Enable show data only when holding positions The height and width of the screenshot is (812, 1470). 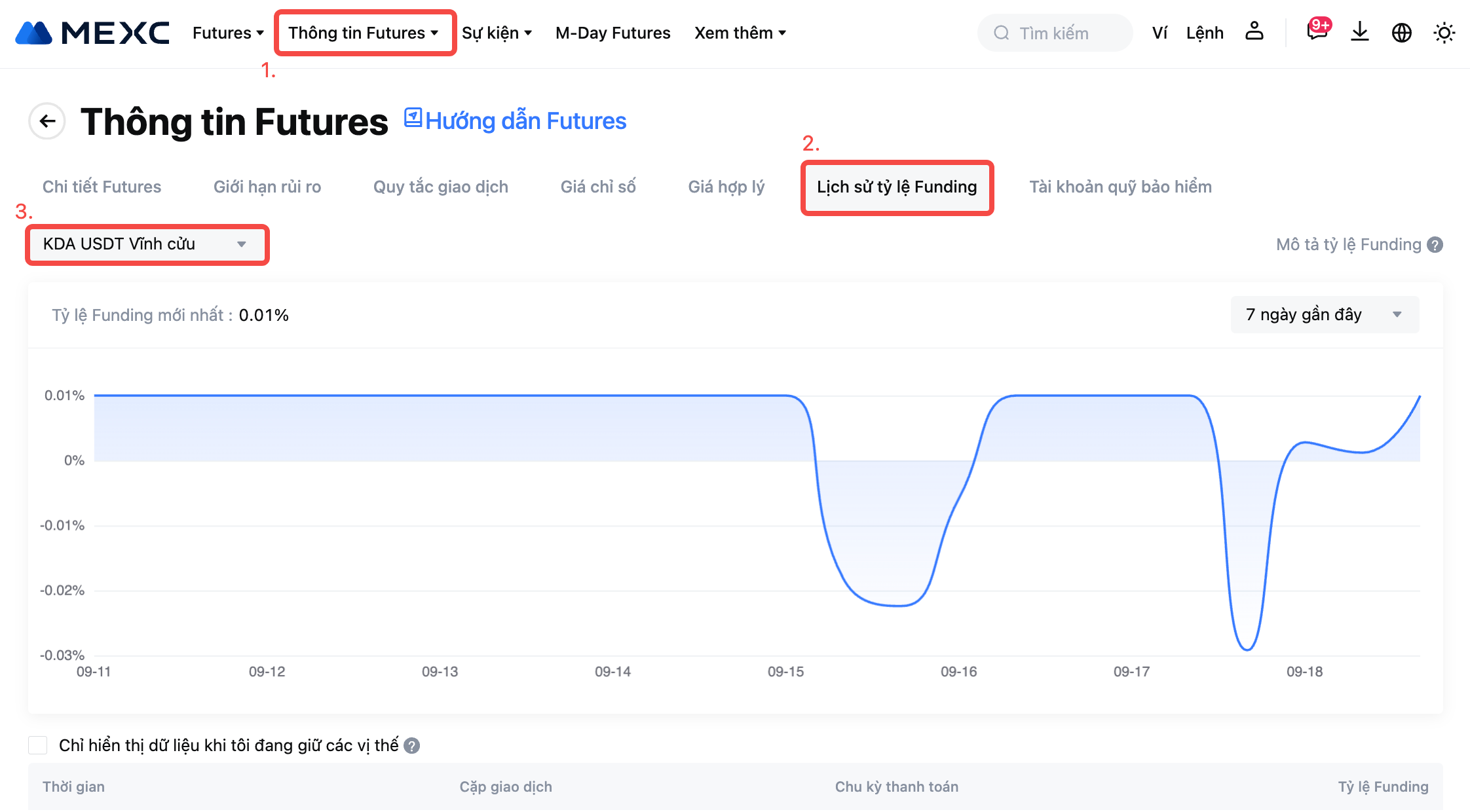click(38, 745)
